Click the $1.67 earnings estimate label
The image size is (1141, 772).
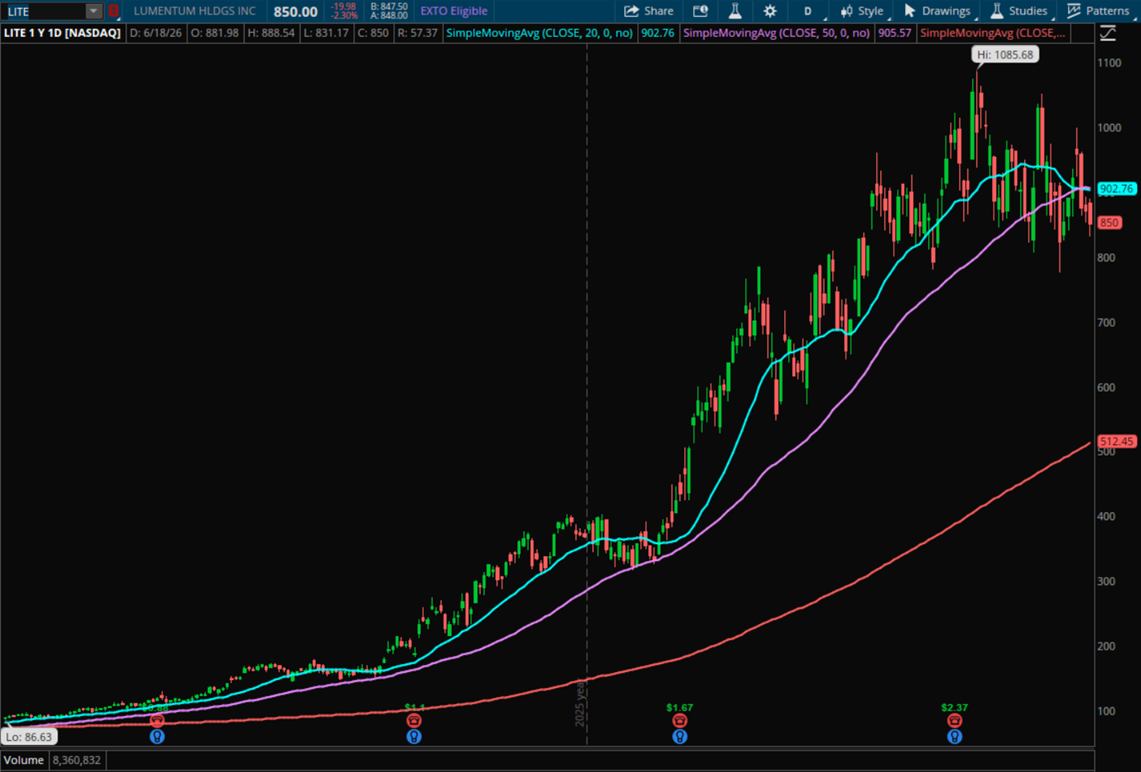(x=680, y=707)
